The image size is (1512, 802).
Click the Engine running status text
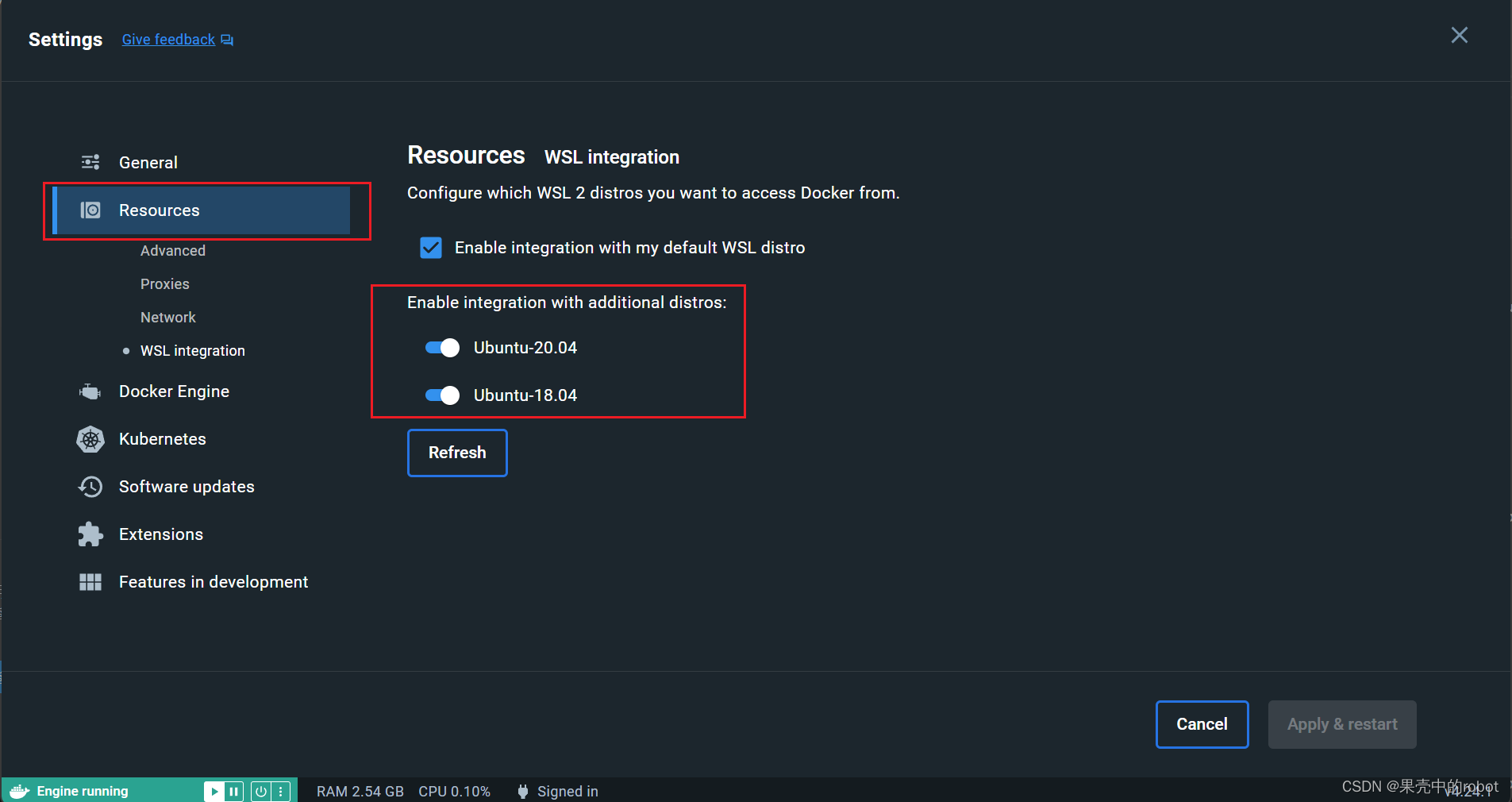[x=83, y=791]
